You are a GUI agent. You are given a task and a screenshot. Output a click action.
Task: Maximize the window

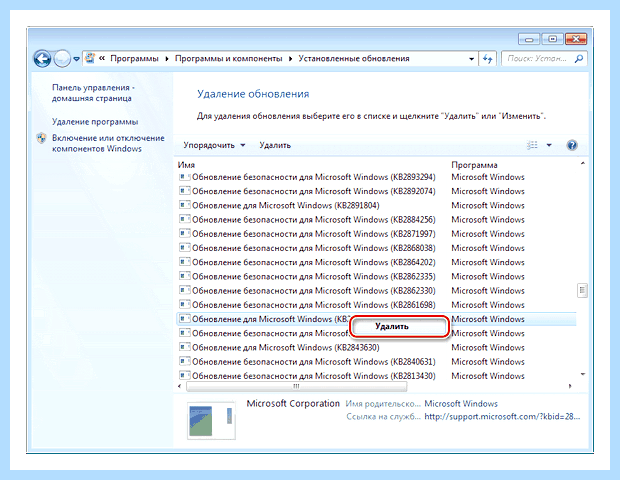(x=552, y=39)
